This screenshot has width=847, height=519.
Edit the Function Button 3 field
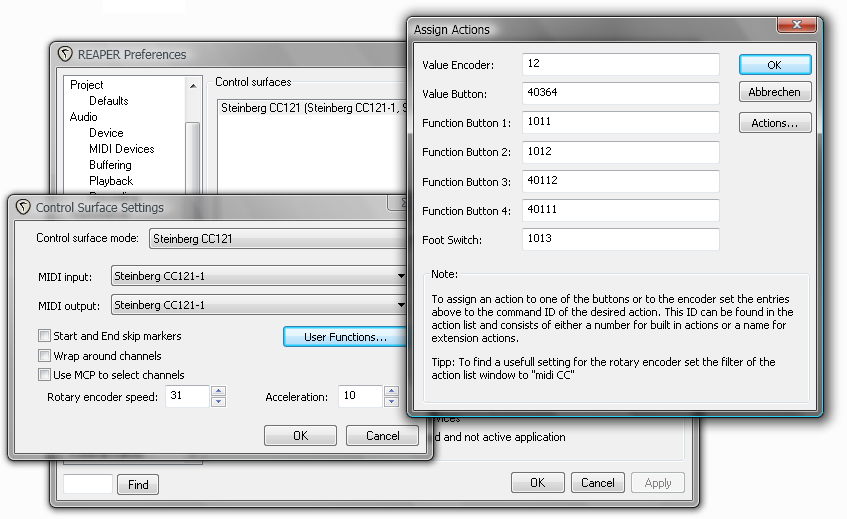[621, 181]
